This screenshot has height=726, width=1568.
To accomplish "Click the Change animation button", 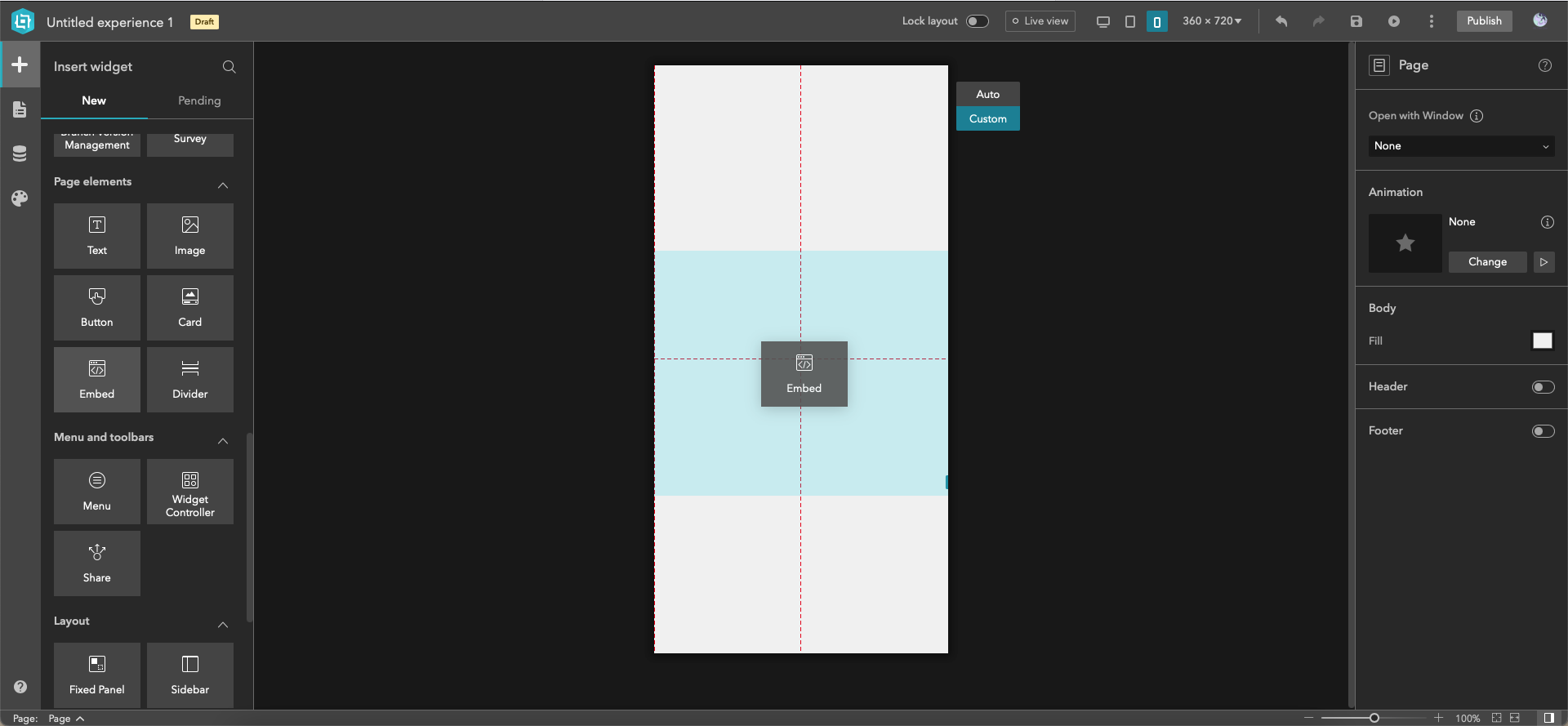I will 1488,262.
